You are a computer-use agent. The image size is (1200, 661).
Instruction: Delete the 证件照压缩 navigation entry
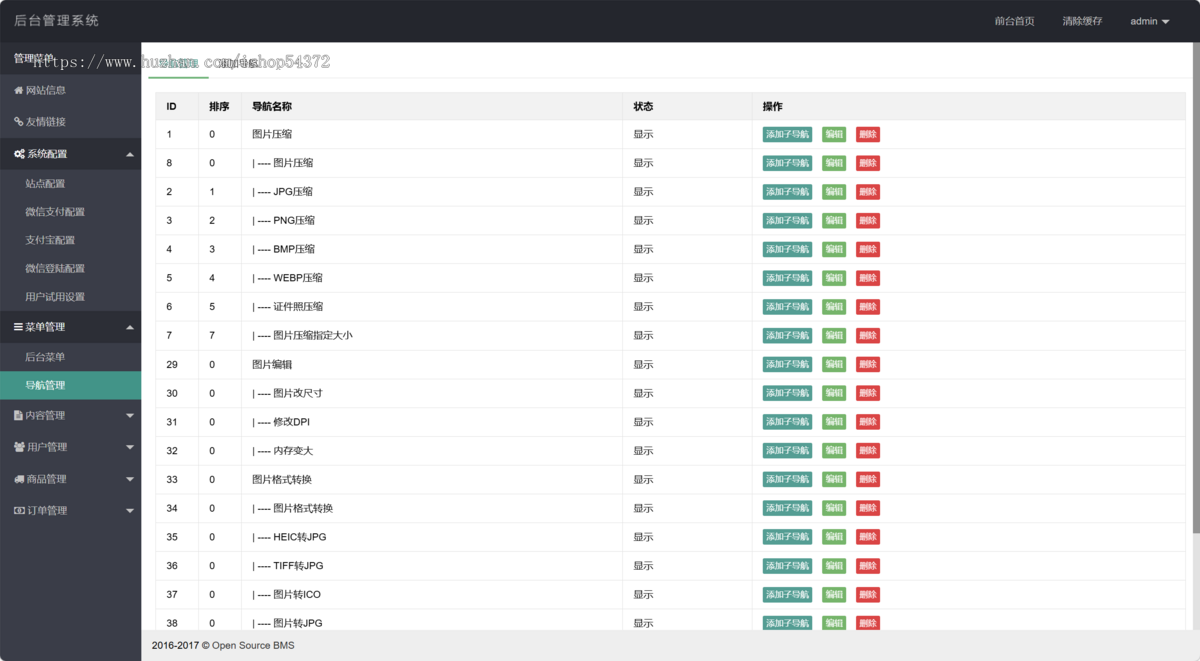tap(868, 307)
